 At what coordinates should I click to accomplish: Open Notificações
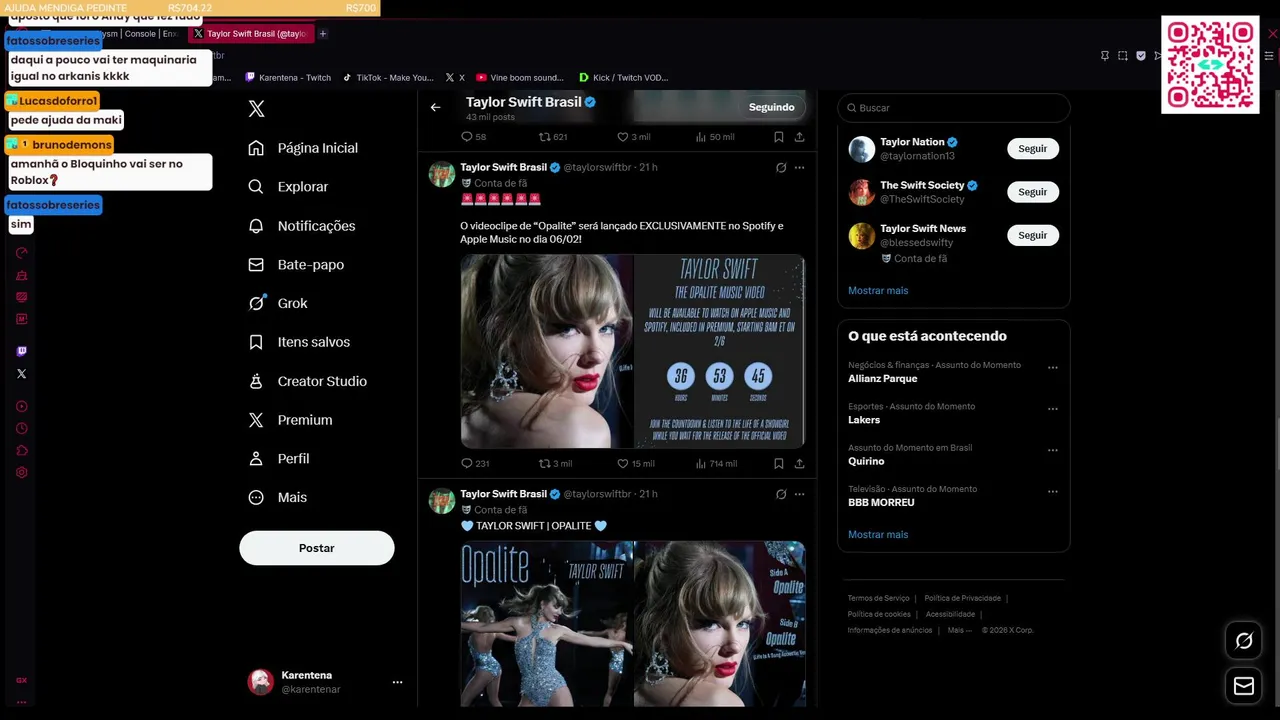coord(302,226)
